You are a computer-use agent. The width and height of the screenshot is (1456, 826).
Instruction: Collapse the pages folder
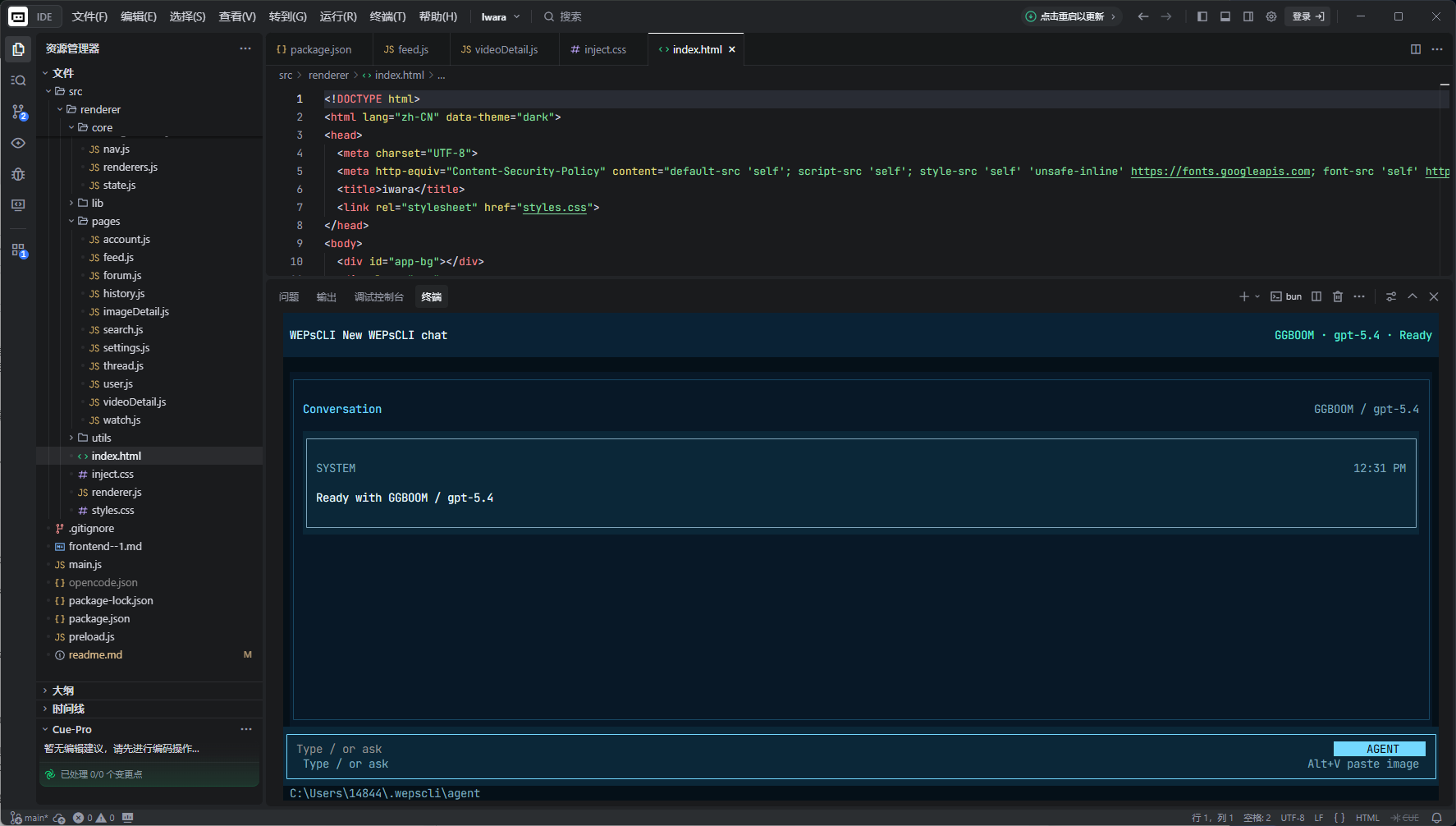[105, 221]
